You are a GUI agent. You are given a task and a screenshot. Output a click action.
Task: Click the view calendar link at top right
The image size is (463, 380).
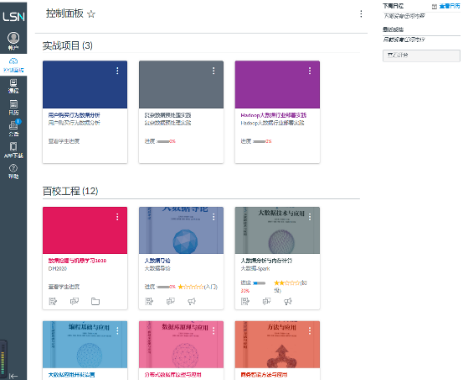point(446,6)
